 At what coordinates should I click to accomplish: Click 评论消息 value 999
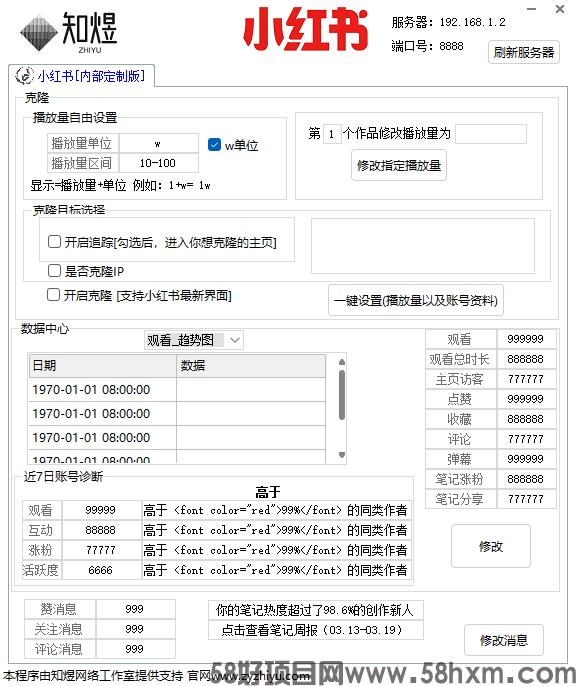(x=135, y=649)
